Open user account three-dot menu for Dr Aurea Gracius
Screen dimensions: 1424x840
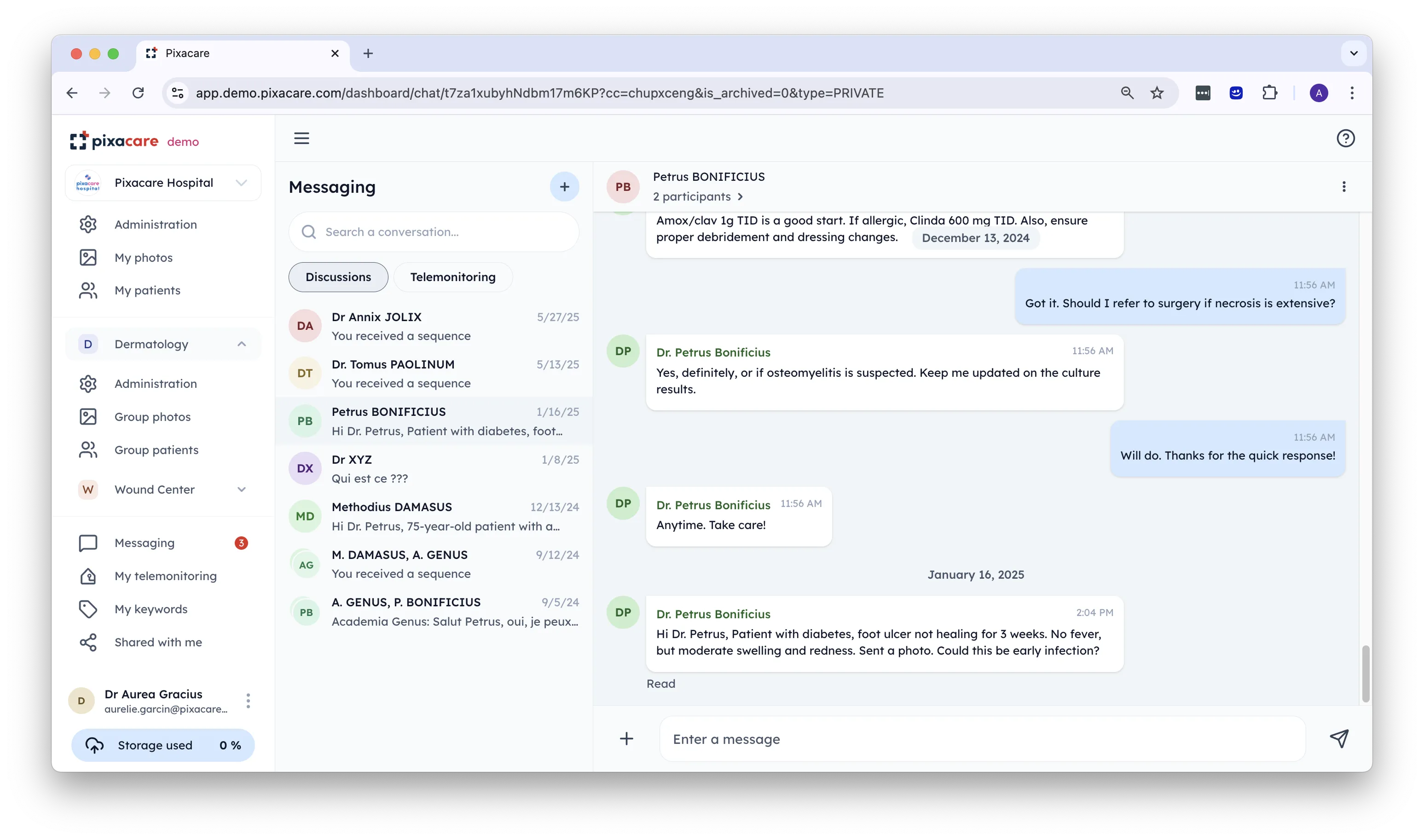pyautogui.click(x=248, y=701)
